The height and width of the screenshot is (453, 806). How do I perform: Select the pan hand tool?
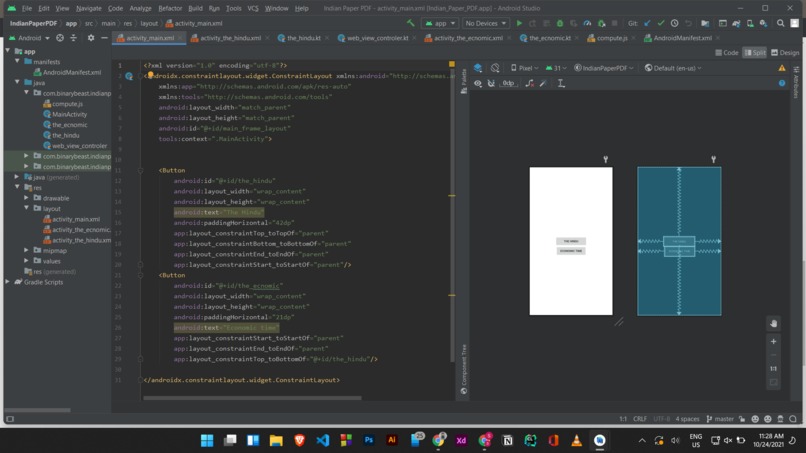point(774,323)
